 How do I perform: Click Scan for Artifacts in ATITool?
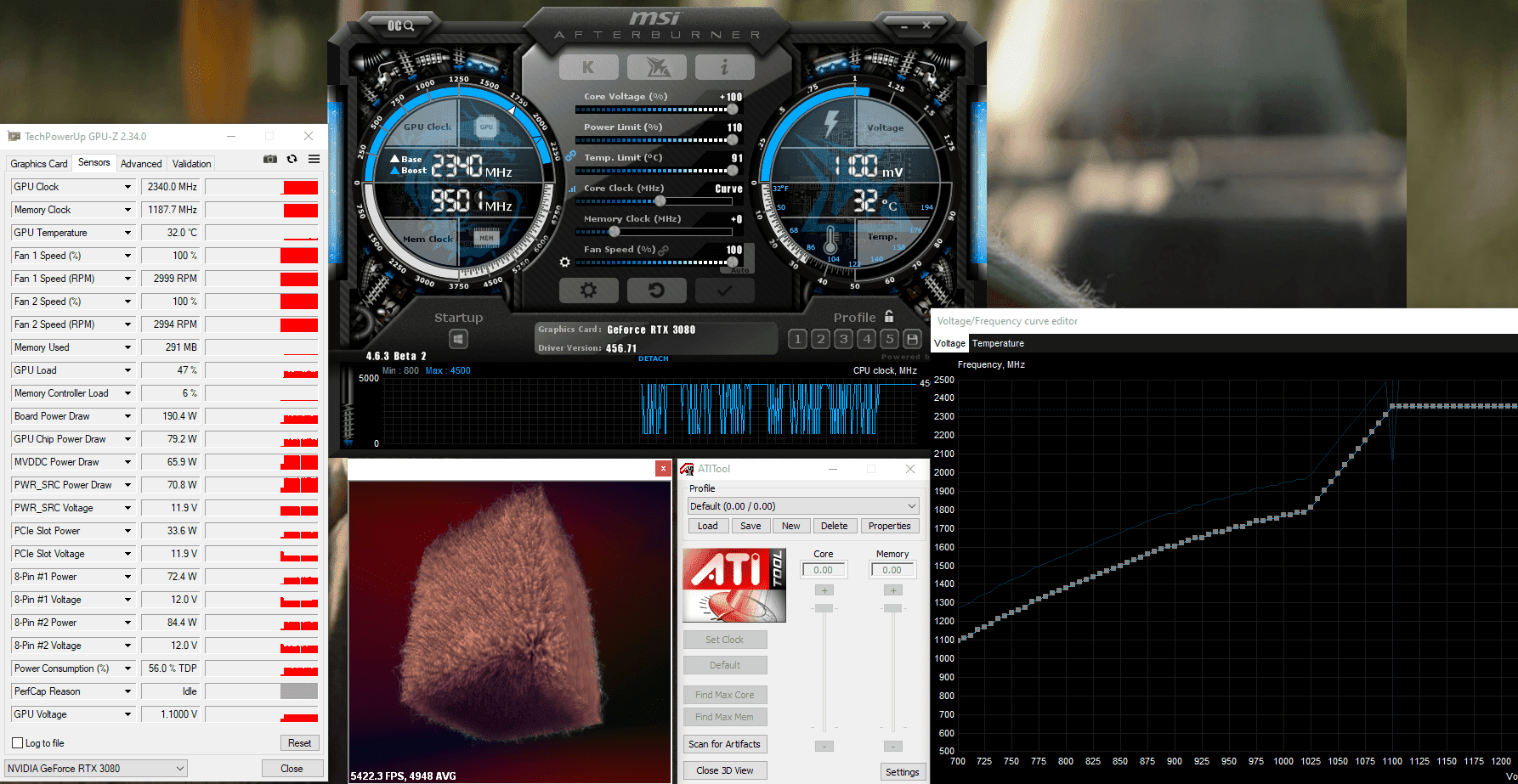(x=725, y=744)
